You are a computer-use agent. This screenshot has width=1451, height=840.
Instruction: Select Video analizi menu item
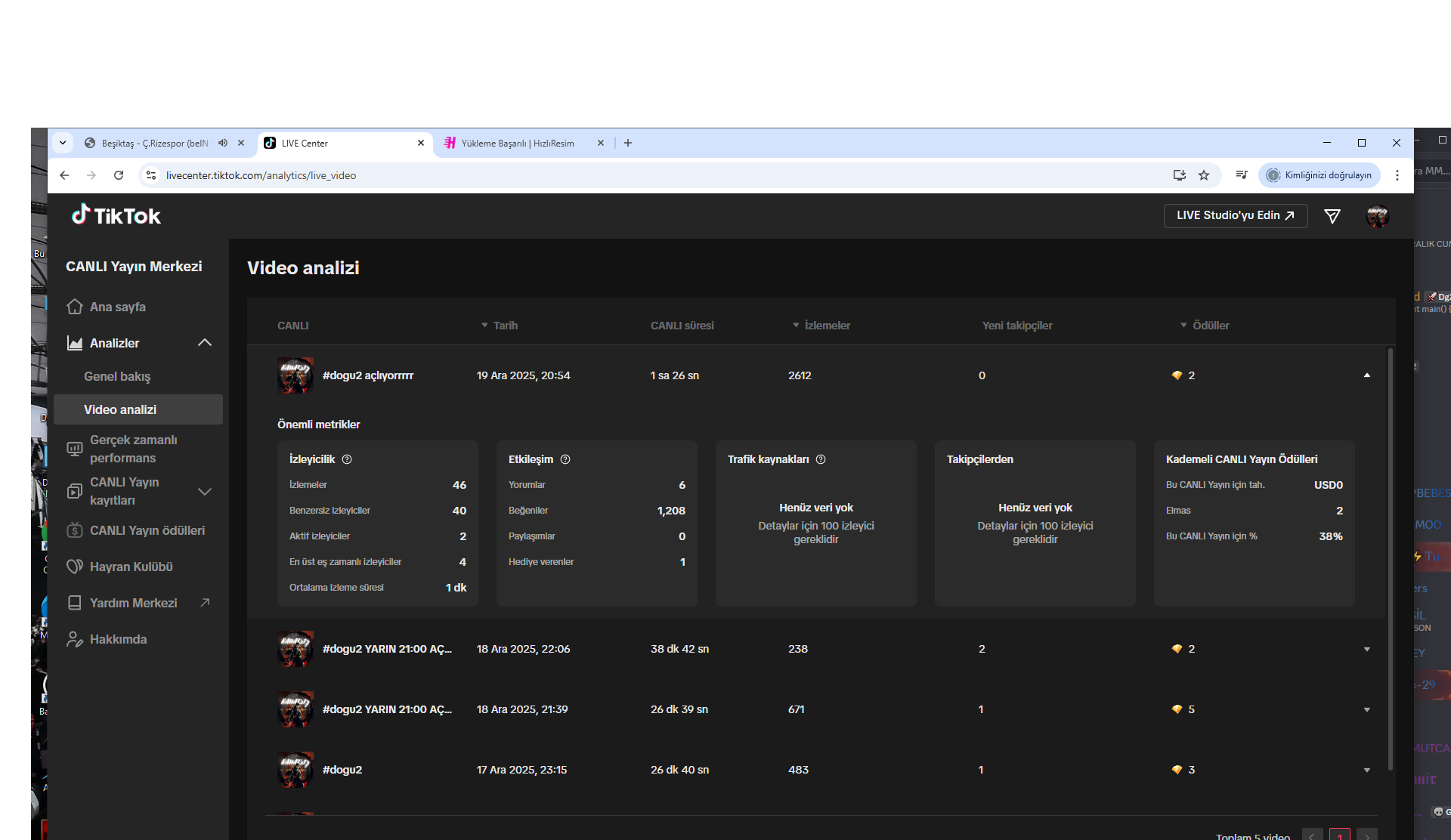[138, 409]
